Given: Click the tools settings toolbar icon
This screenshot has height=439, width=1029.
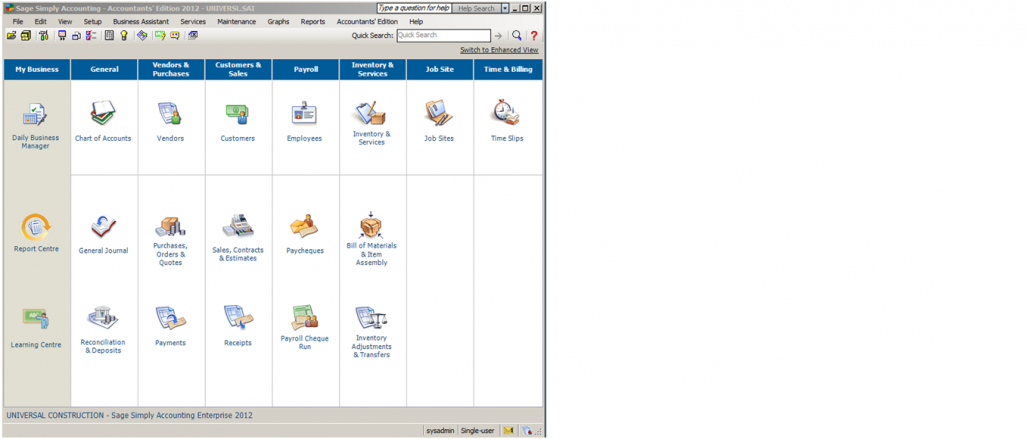Looking at the screenshot, I should [x=43, y=35].
